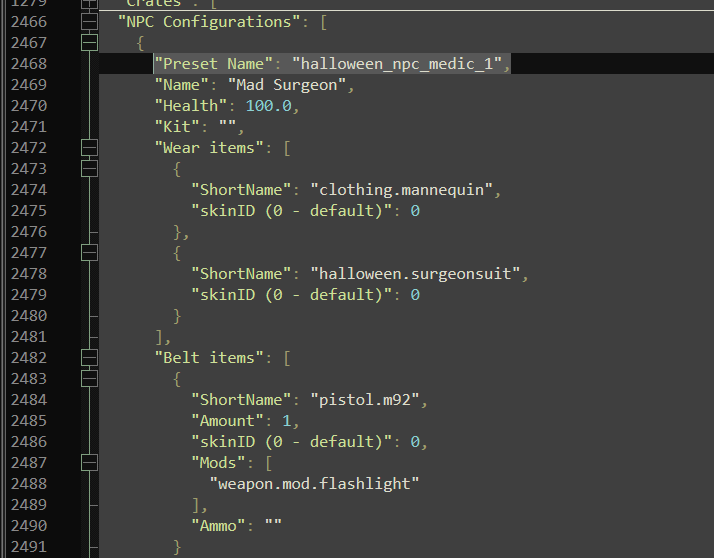Click the Amount value 1
The image size is (714, 558).
(x=286, y=421)
